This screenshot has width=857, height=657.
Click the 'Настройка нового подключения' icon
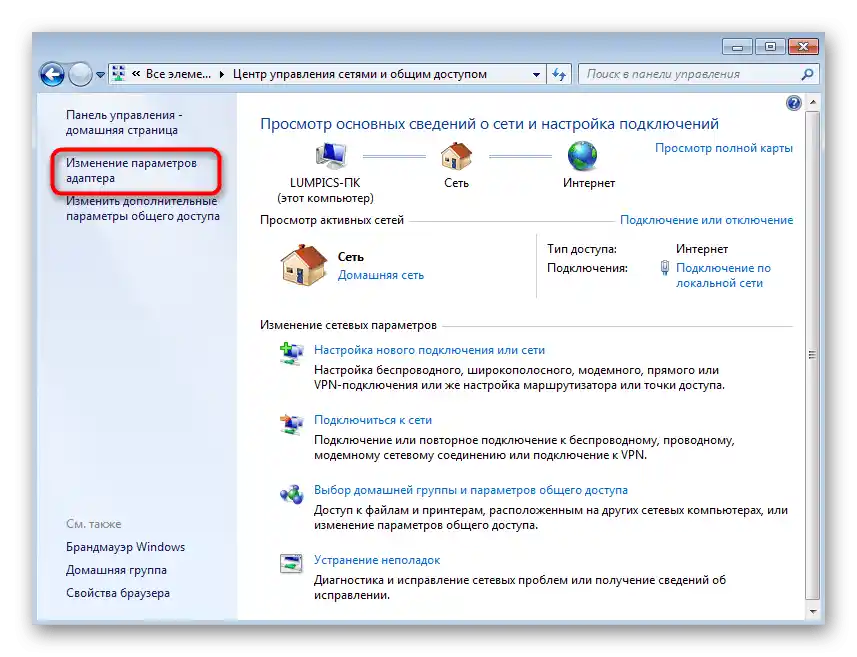pos(291,354)
